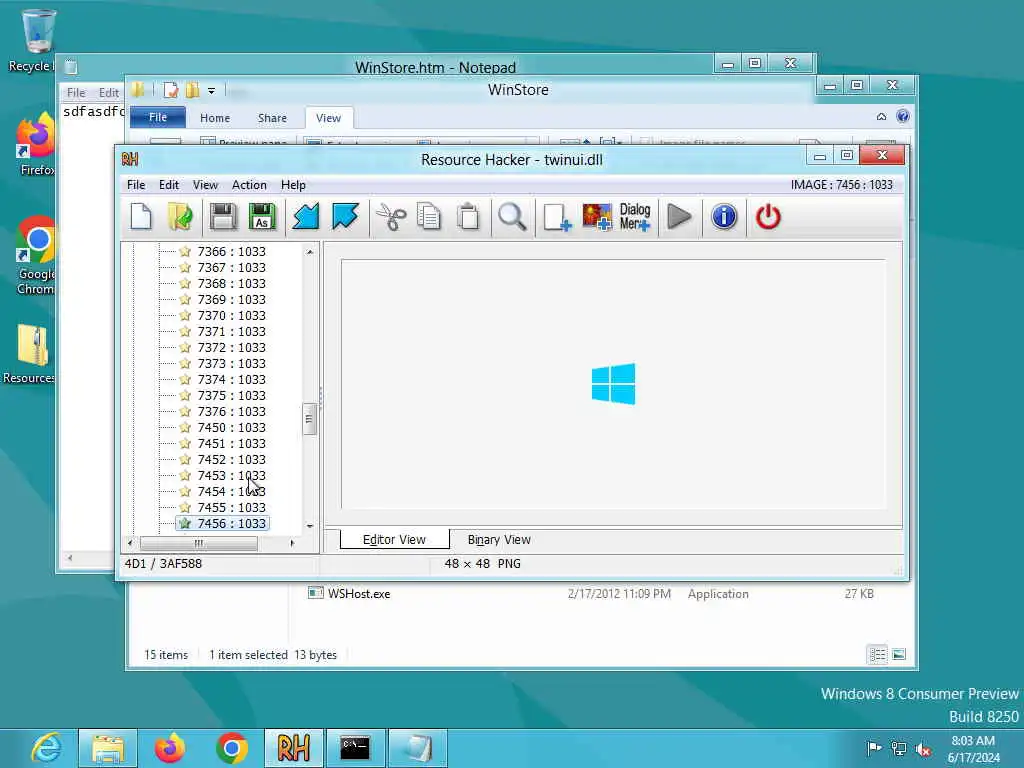Open quick access toolbar dropdown arrow
1024x768 pixels.
click(x=212, y=91)
